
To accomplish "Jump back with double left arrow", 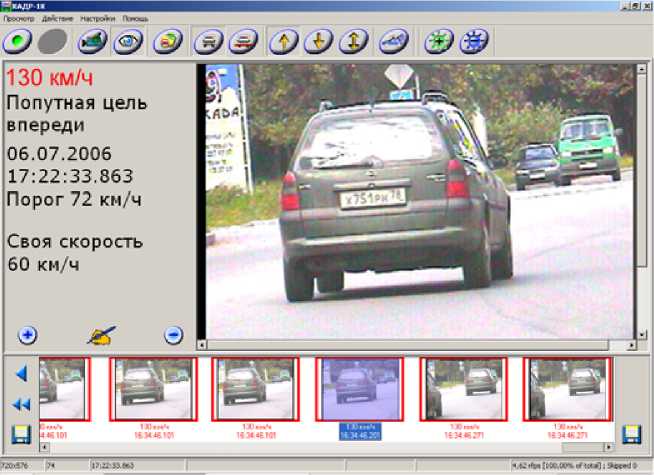I will pyautogui.click(x=20, y=404).
